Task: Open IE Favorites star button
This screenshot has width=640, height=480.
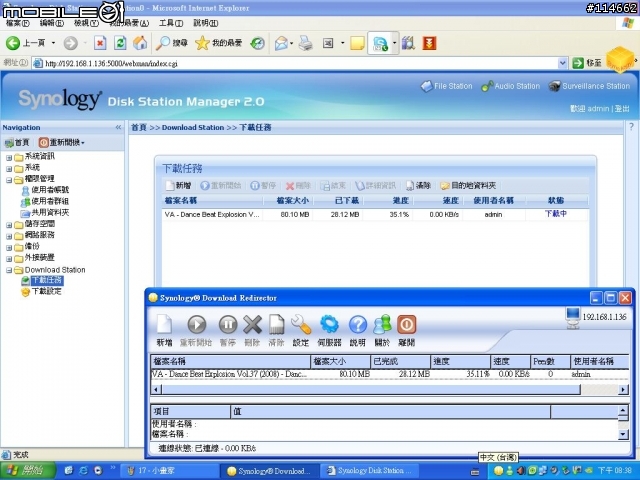Action: pyautogui.click(x=218, y=43)
